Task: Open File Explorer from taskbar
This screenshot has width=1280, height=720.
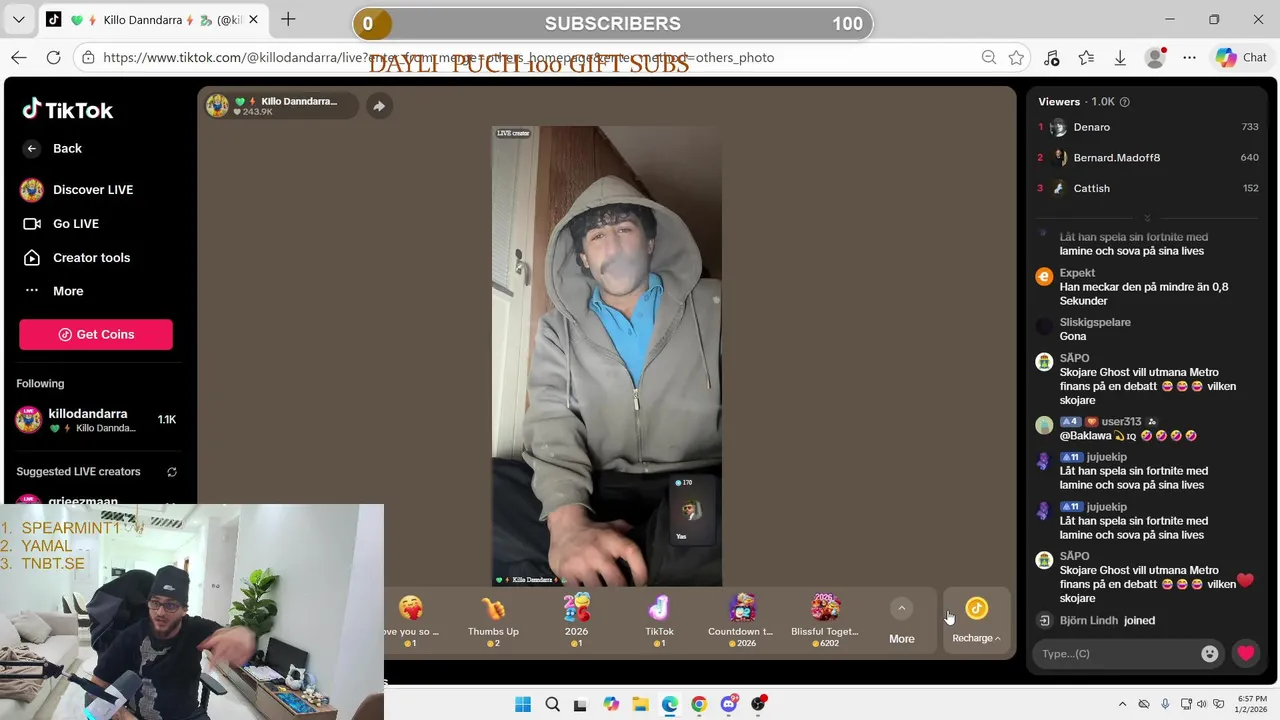Action: click(640, 704)
